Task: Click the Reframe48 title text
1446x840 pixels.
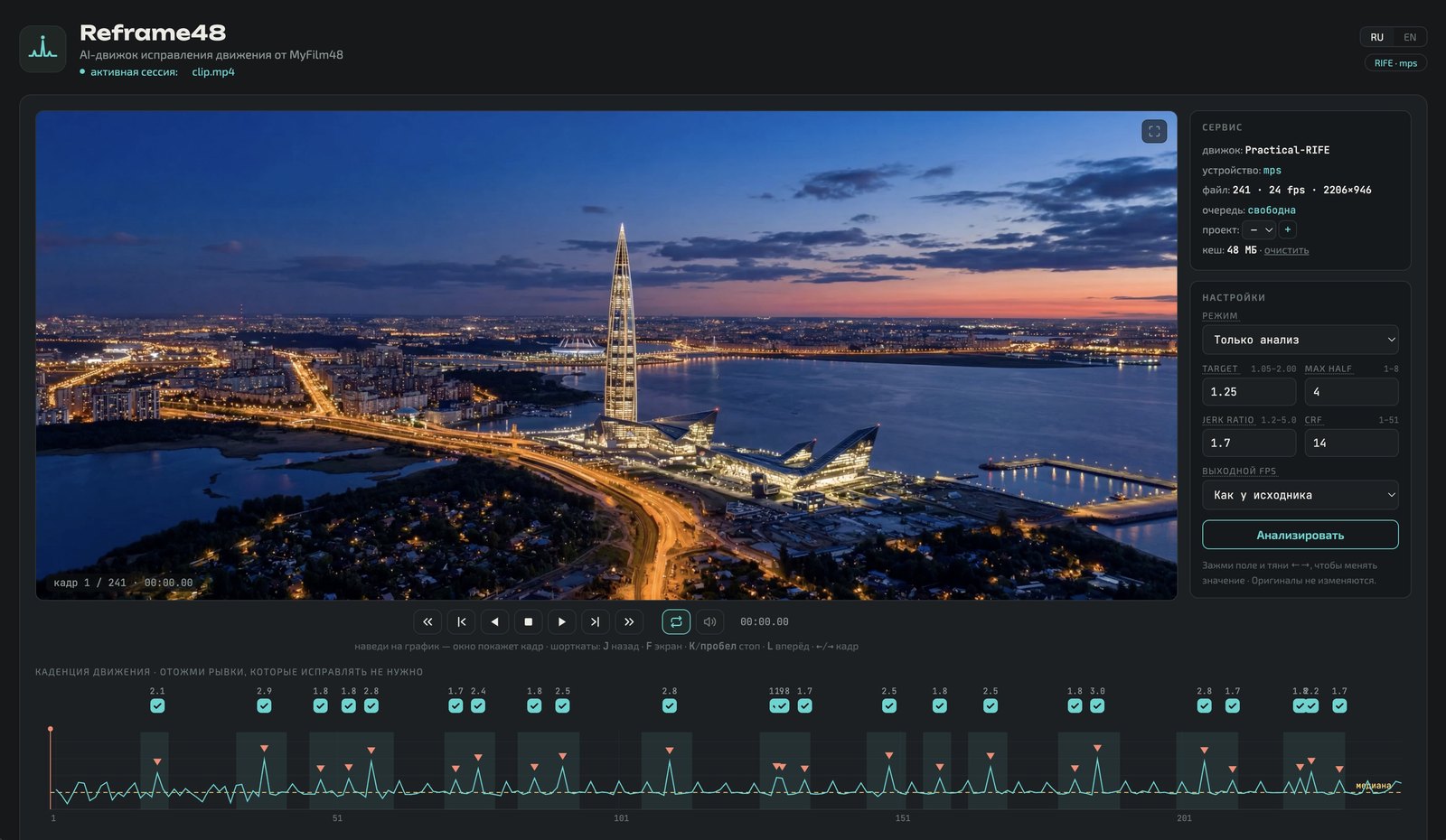Action: pyautogui.click(x=153, y=33)
